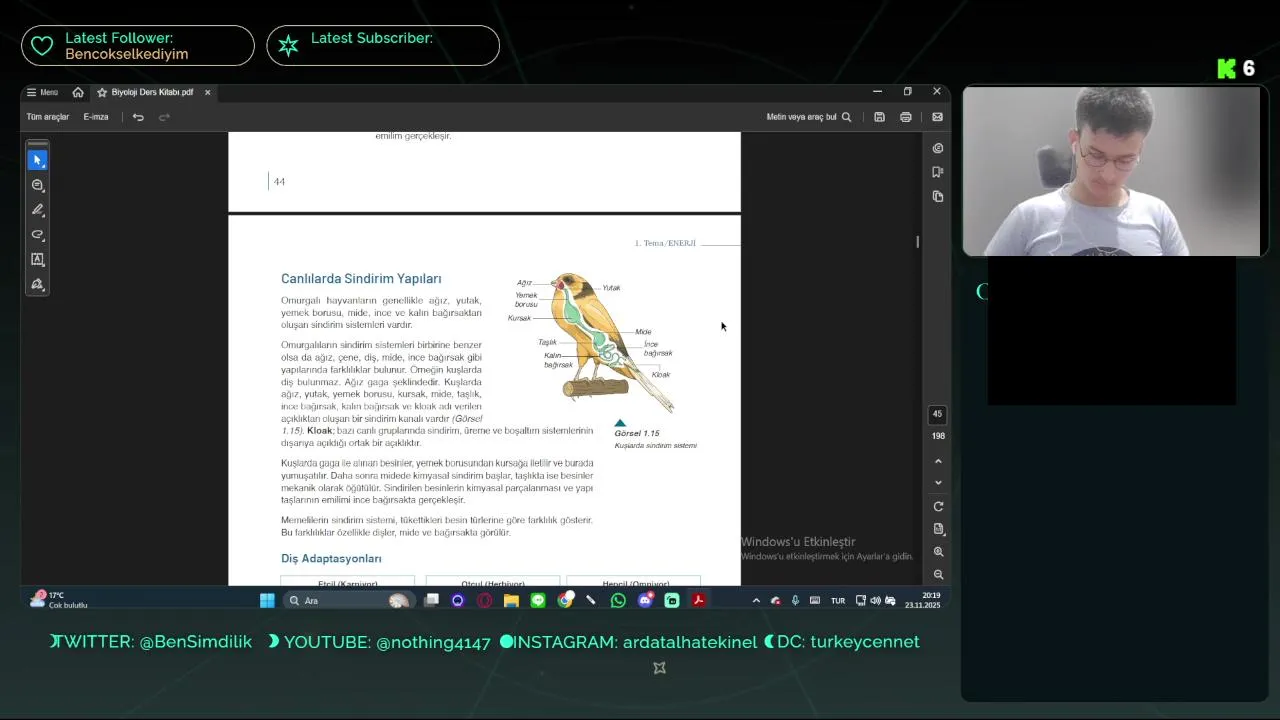The image size is (1280, 720).
Task: Switch to the Biyoloji Ders Kitabı.pdf tab
Action: click(x=152, y=92)
